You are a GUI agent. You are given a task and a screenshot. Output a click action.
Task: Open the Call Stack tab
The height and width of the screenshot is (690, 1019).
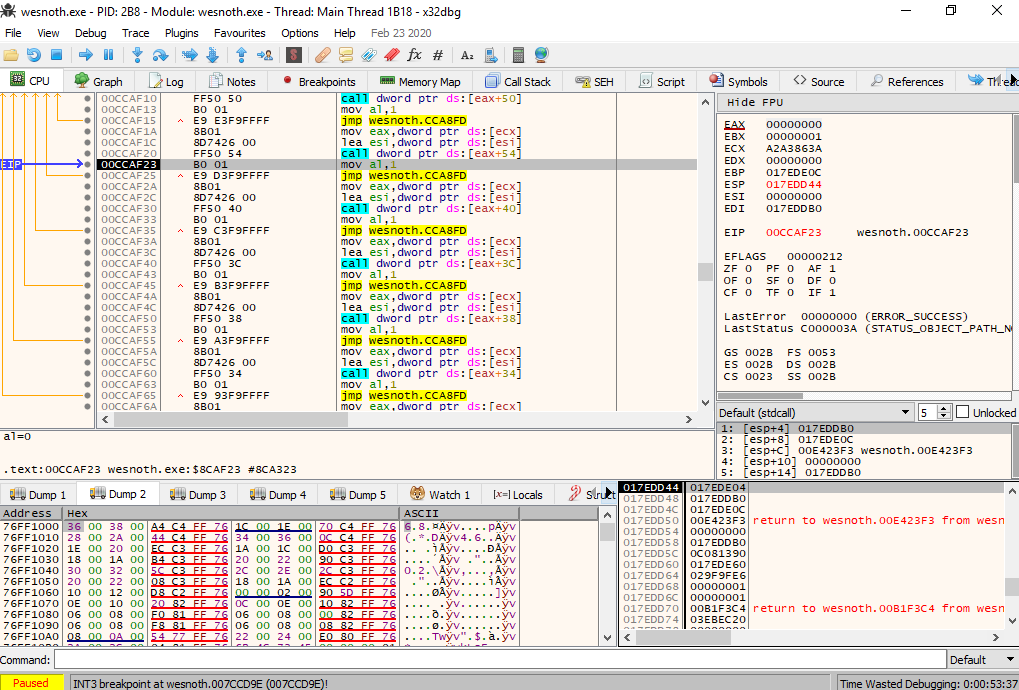[518, 81]
